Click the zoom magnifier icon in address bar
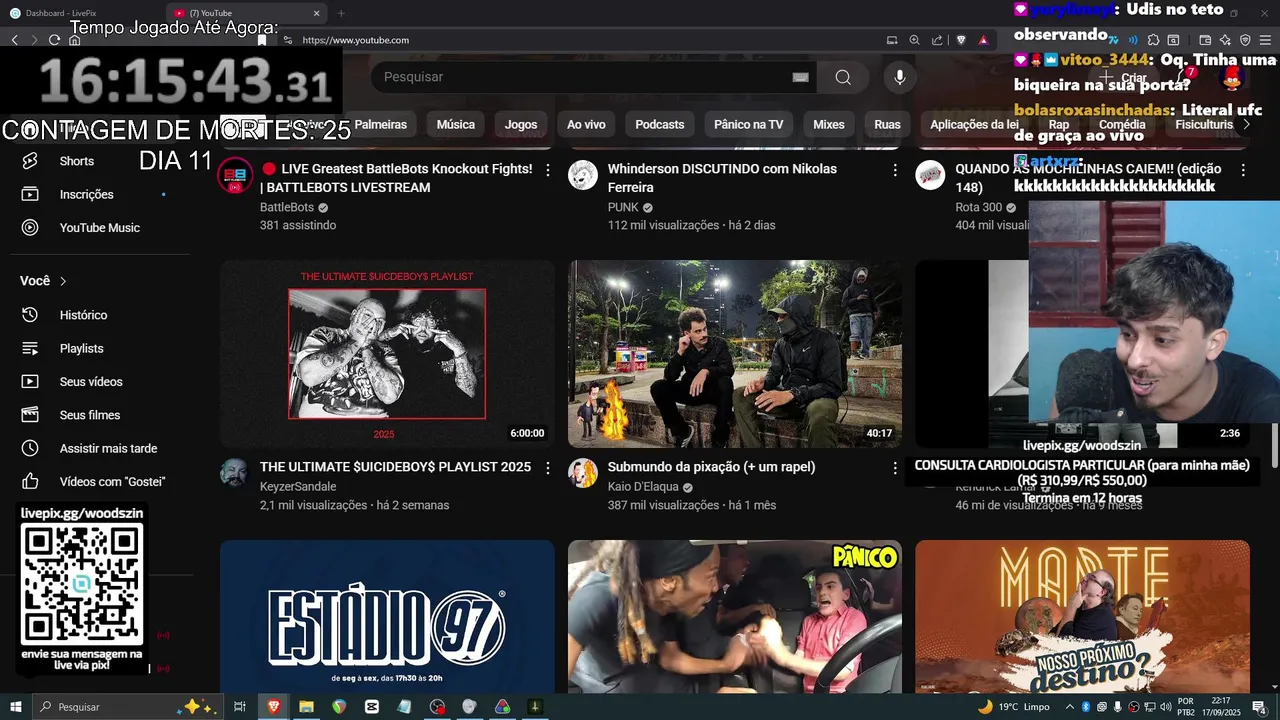The width and height of the screenshot is (1280, 720). [x=914, y=40]
